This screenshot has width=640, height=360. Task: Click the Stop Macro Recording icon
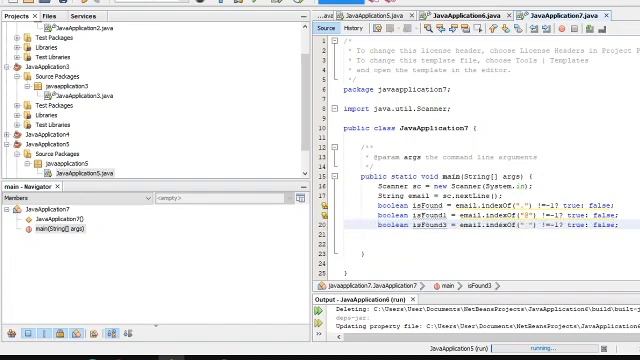574,29
